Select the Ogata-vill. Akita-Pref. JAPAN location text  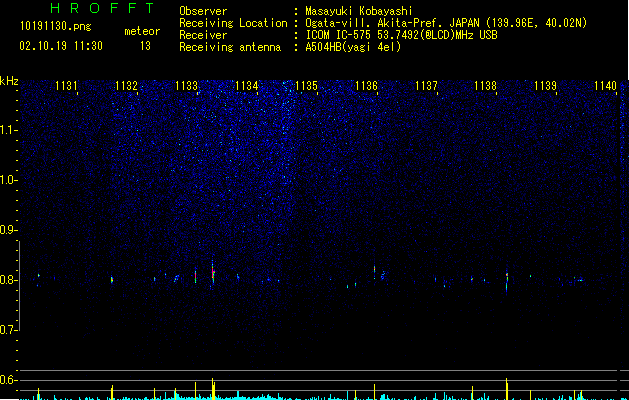(446, 23)
